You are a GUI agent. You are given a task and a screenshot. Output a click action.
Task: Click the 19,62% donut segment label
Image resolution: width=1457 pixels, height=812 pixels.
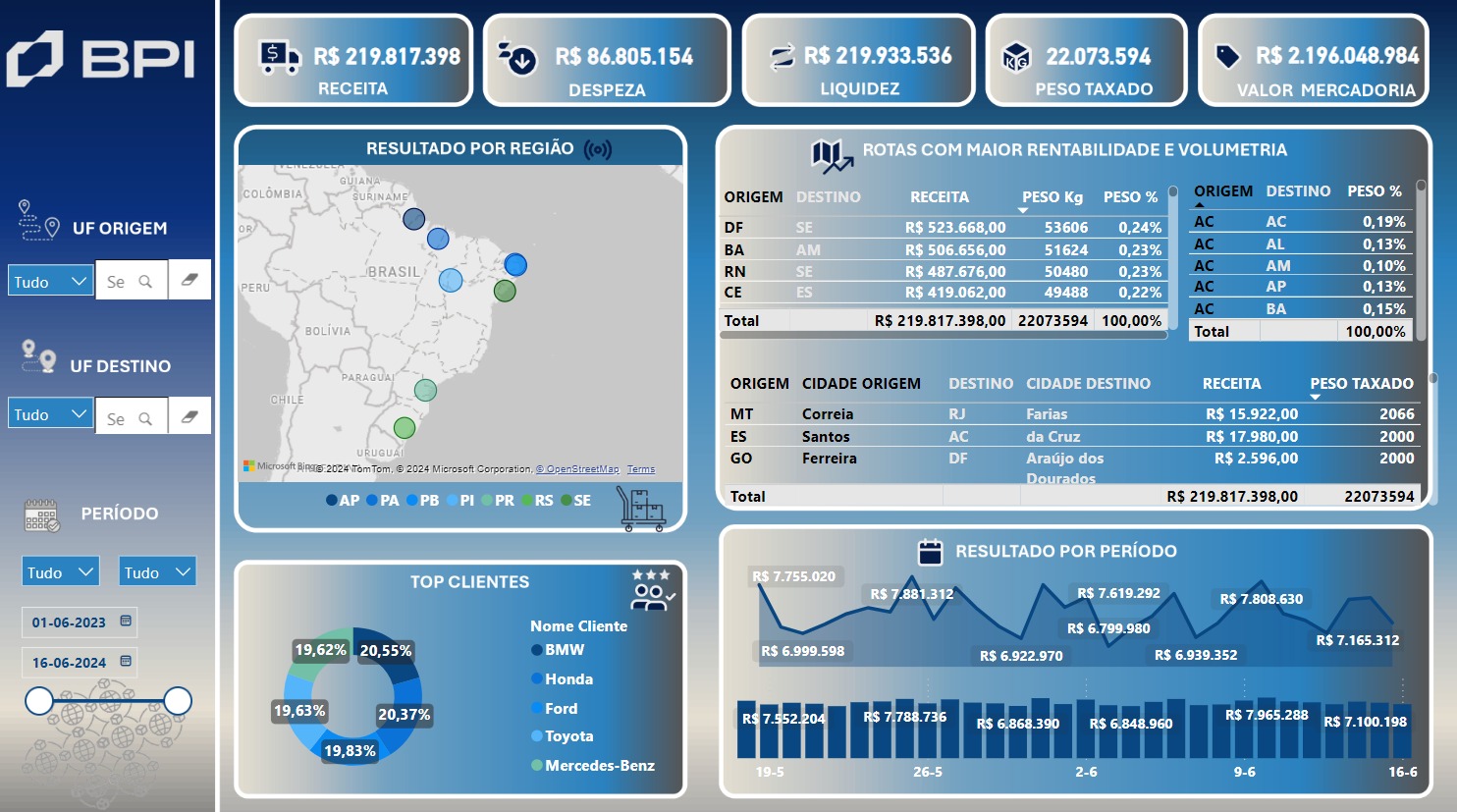[320, 650]
